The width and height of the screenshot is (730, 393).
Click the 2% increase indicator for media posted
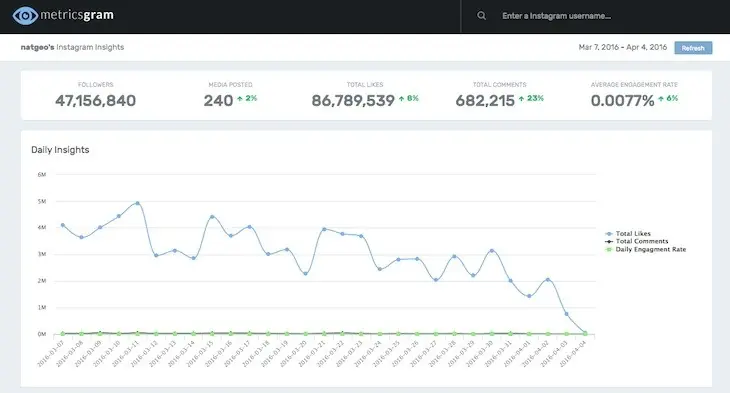pos(247,98)
